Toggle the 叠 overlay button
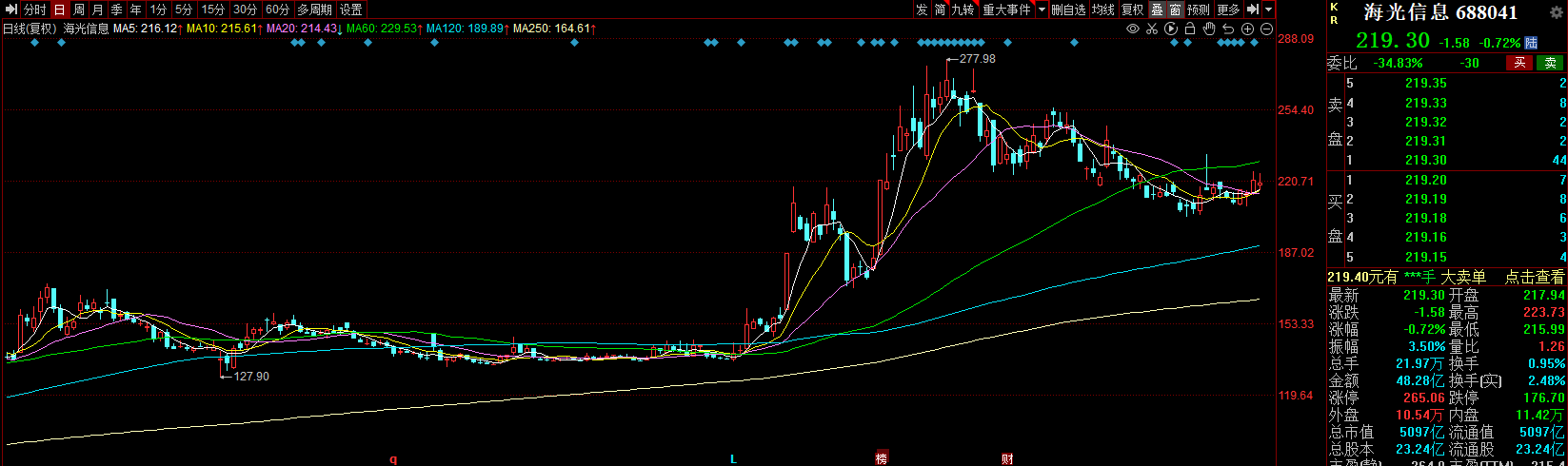Screen dimensions: 1568x466 (x=1157, y=10)
